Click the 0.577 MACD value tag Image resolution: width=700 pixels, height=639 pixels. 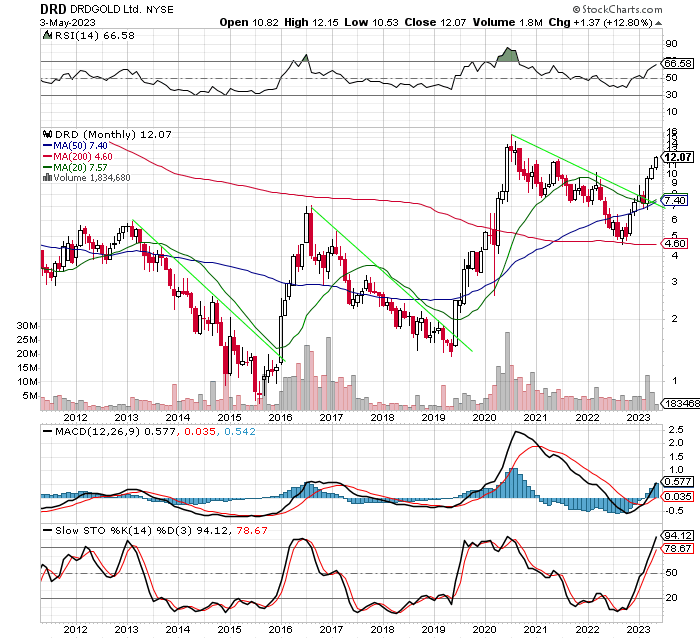click(677, 481)
